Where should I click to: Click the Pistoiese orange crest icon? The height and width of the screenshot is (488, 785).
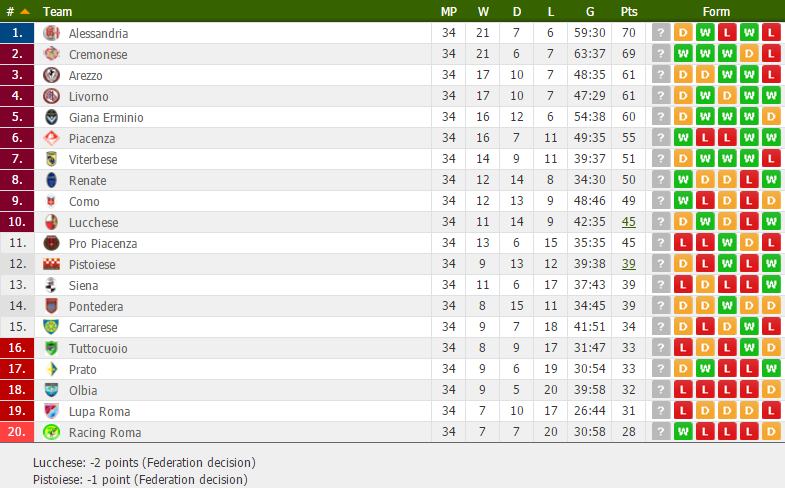click(x=51, y=264)
